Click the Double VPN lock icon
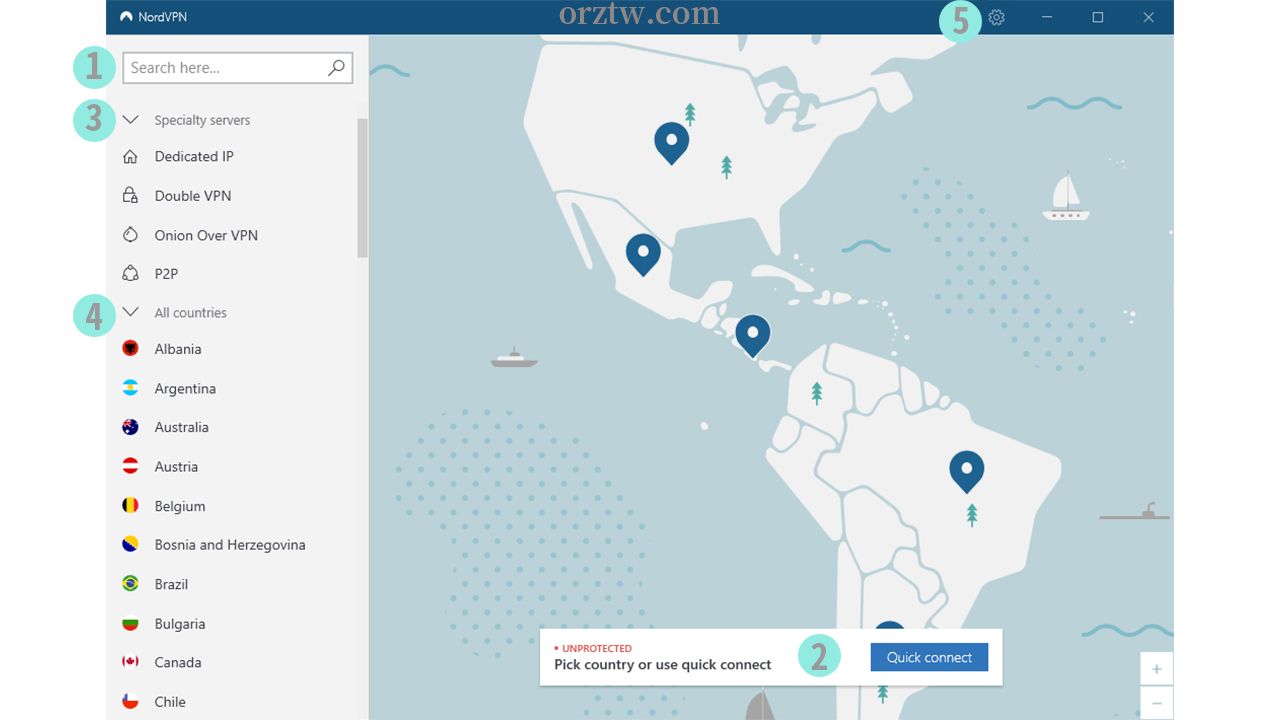1280x720 pixels. click(130, 195)
